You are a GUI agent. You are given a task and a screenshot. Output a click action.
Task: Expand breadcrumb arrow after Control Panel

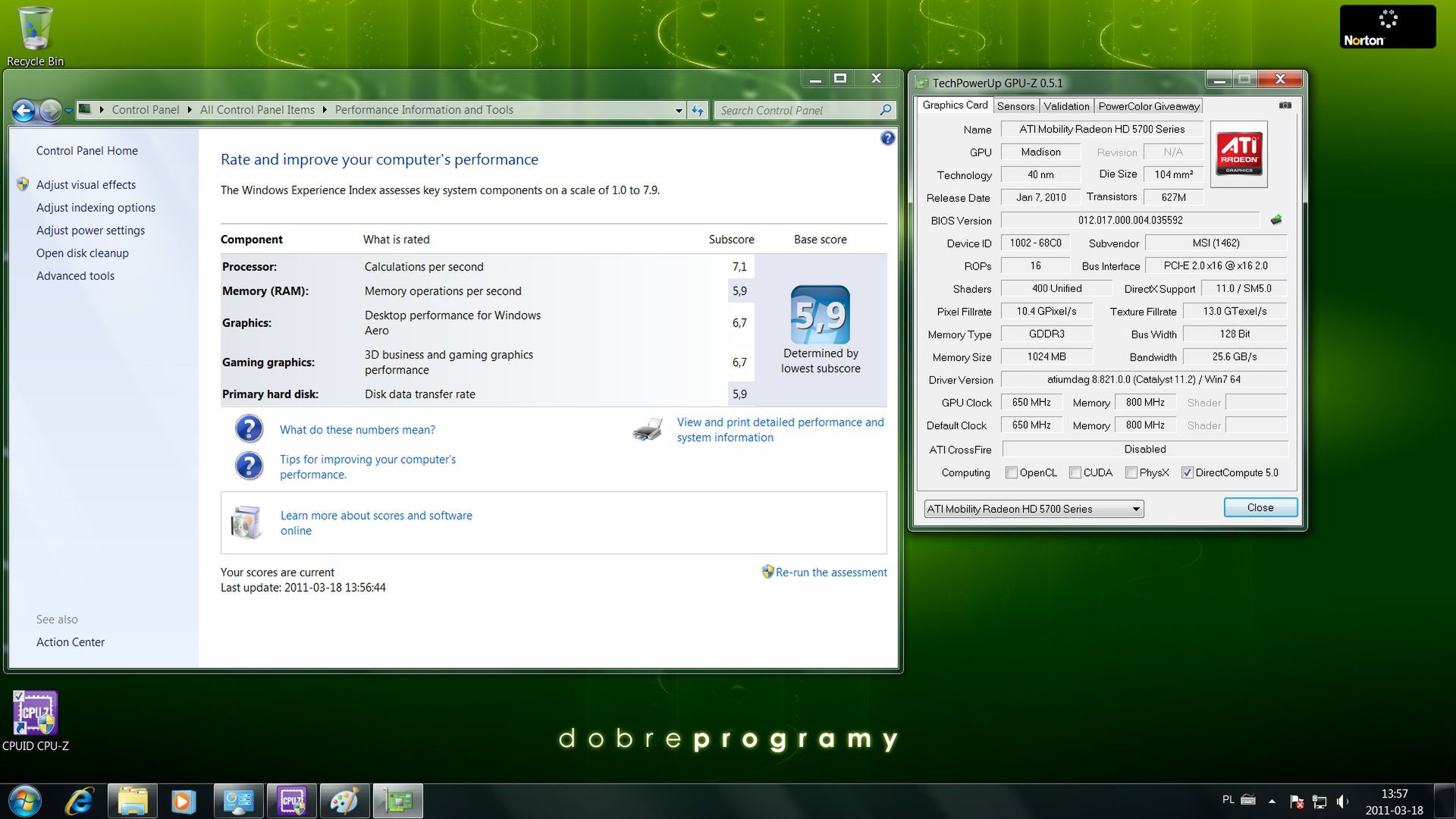coord(190,110)
